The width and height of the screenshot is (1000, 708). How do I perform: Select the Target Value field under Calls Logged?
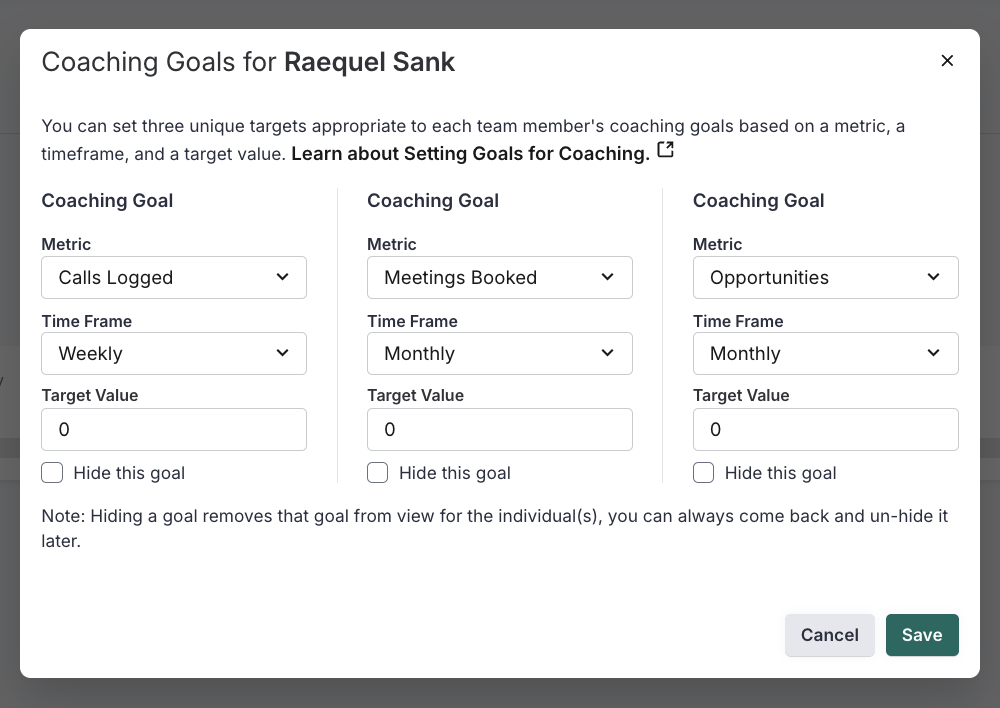coord(174,429)
